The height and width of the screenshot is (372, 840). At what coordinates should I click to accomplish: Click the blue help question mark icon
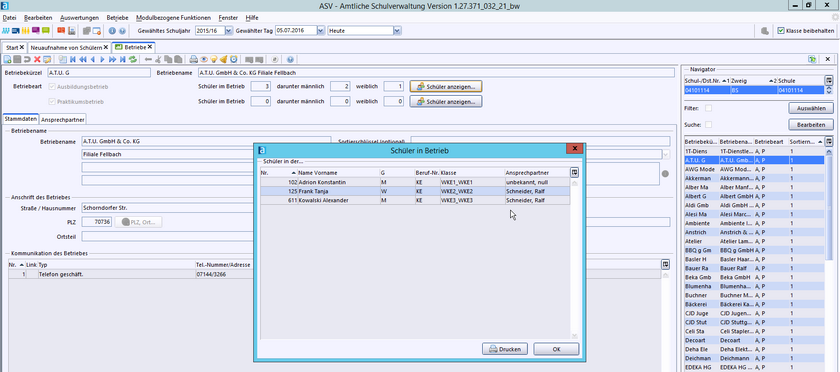290,59
